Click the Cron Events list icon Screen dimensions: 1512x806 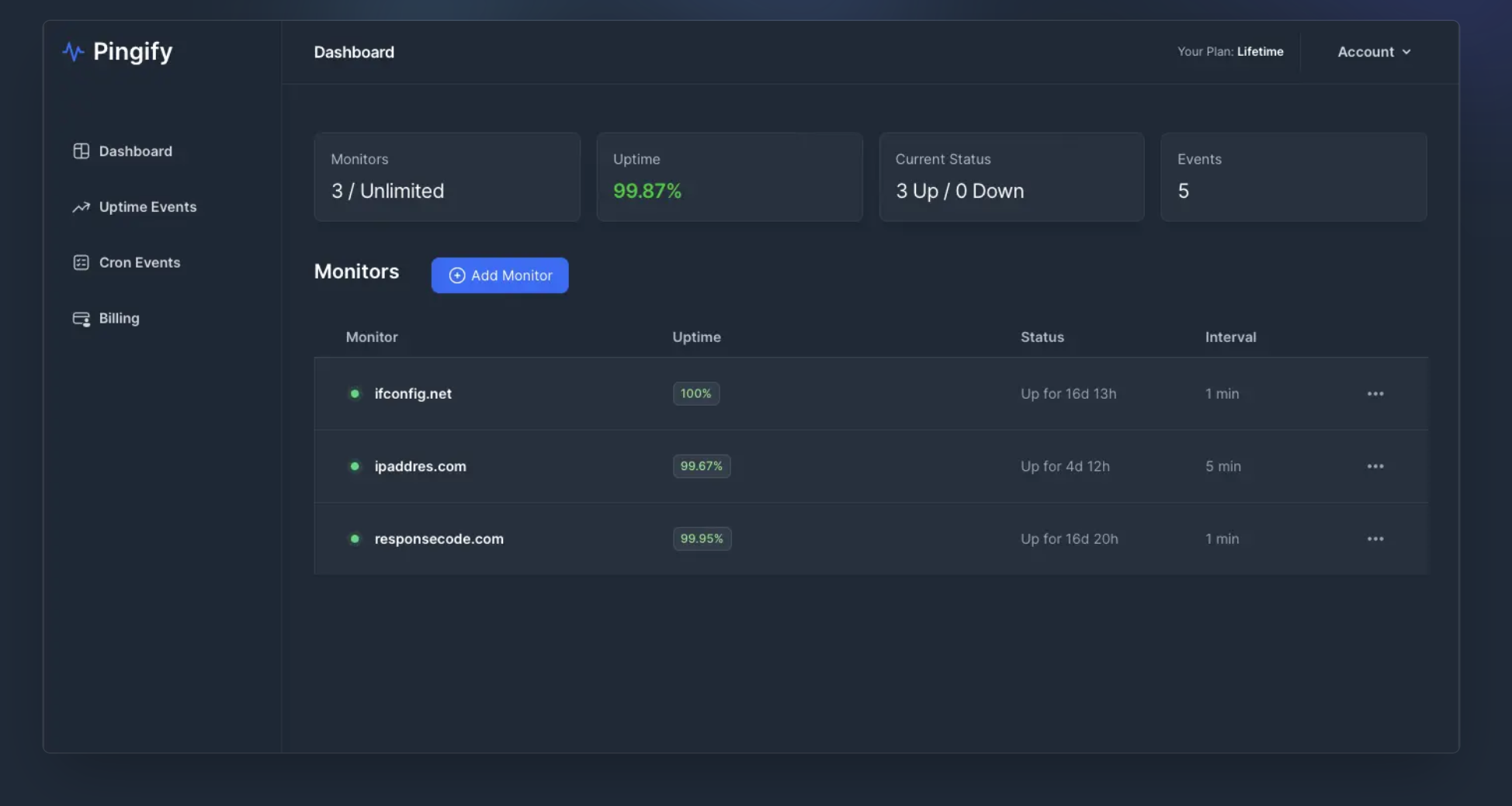pos(81,263)
